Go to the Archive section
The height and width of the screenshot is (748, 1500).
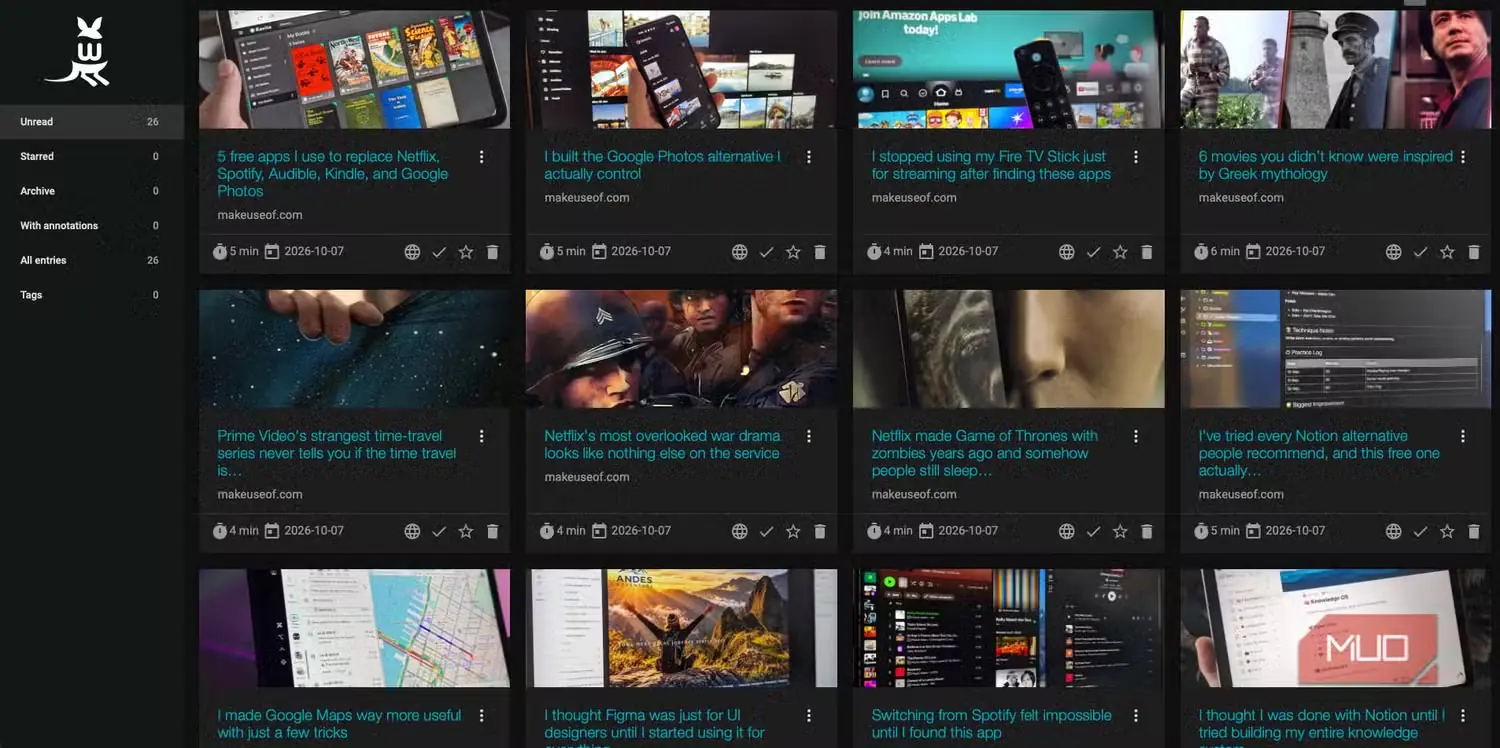click(92, 191)
